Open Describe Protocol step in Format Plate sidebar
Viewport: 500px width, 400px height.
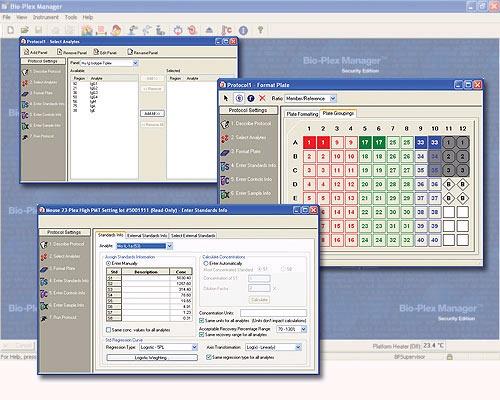(x=250, y=124)
